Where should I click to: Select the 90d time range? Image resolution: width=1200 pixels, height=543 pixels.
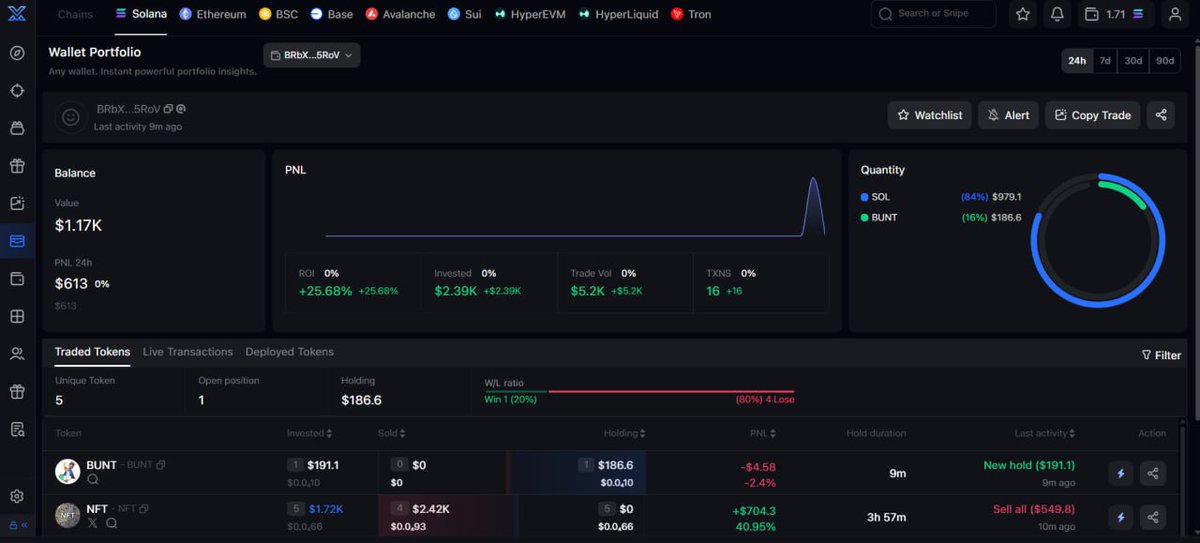tap(1165, 60)
